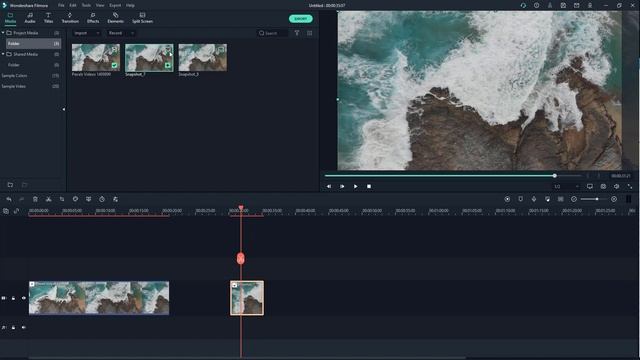Click the preview progress slider
640x360 pixels.
pos(453,176)
